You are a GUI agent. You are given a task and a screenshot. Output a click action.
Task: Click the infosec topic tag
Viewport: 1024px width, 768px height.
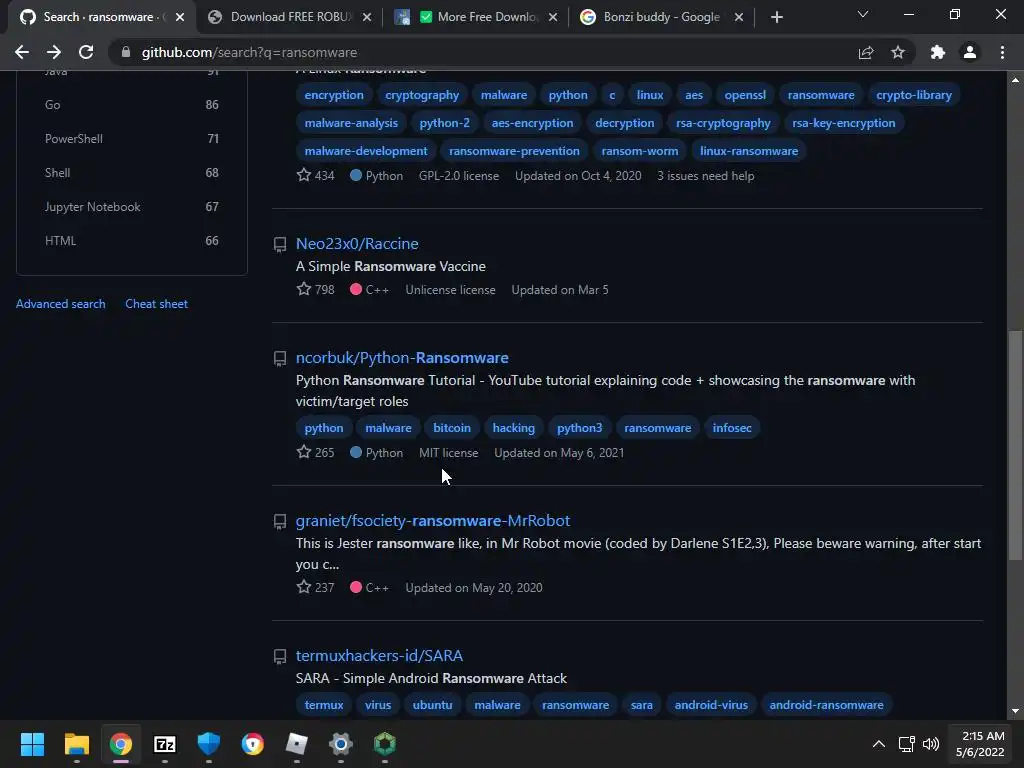point(732,428)
